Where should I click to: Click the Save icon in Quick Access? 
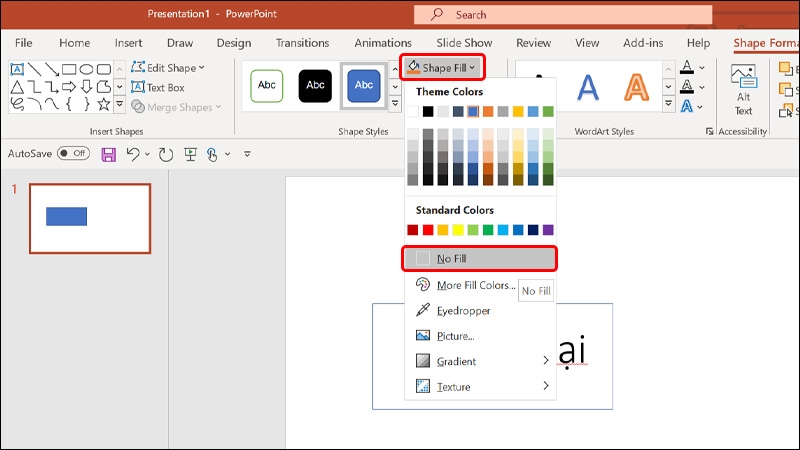pyautogui.click(x=108, y=154)
